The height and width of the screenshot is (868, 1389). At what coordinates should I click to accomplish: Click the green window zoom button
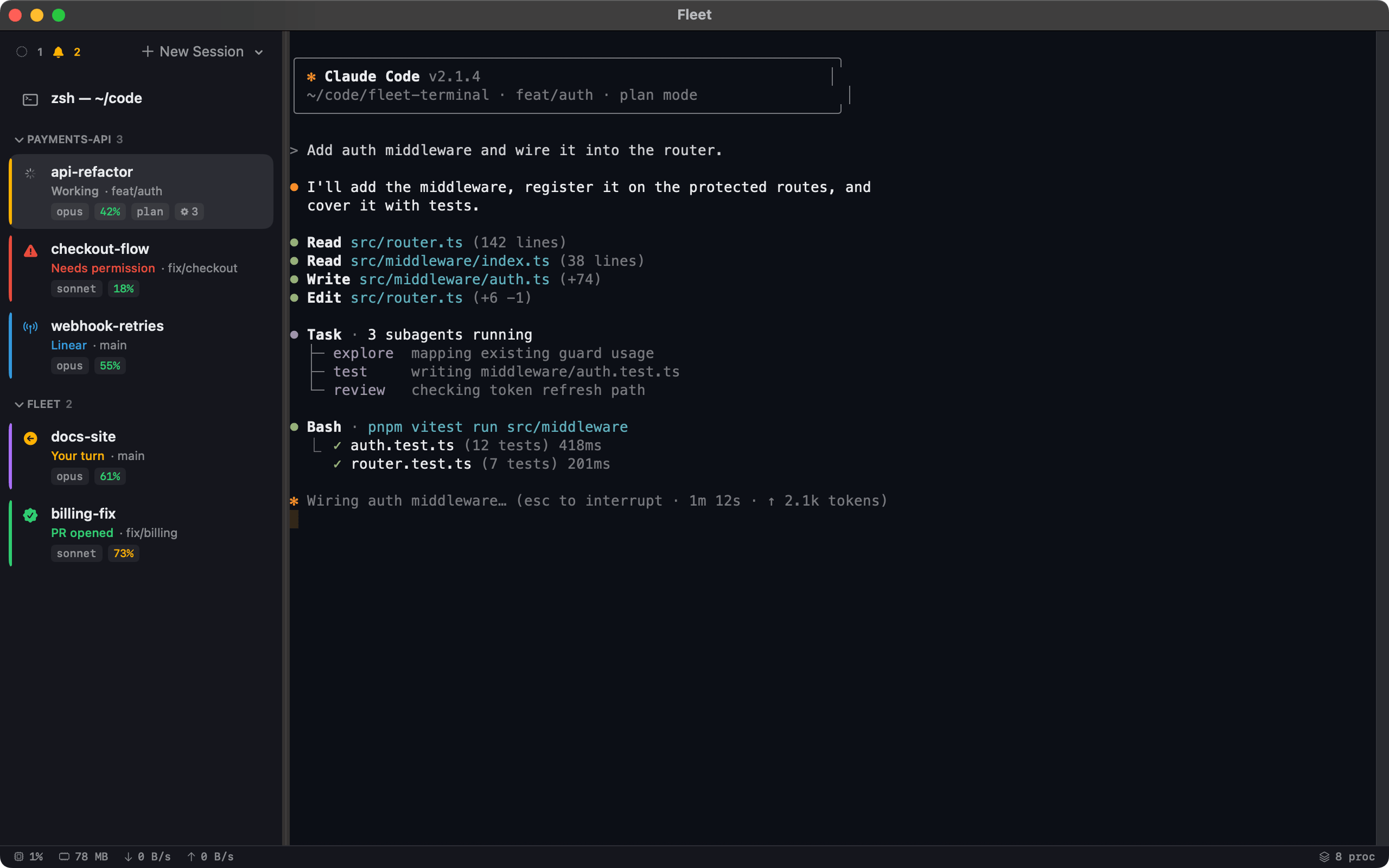58,15
